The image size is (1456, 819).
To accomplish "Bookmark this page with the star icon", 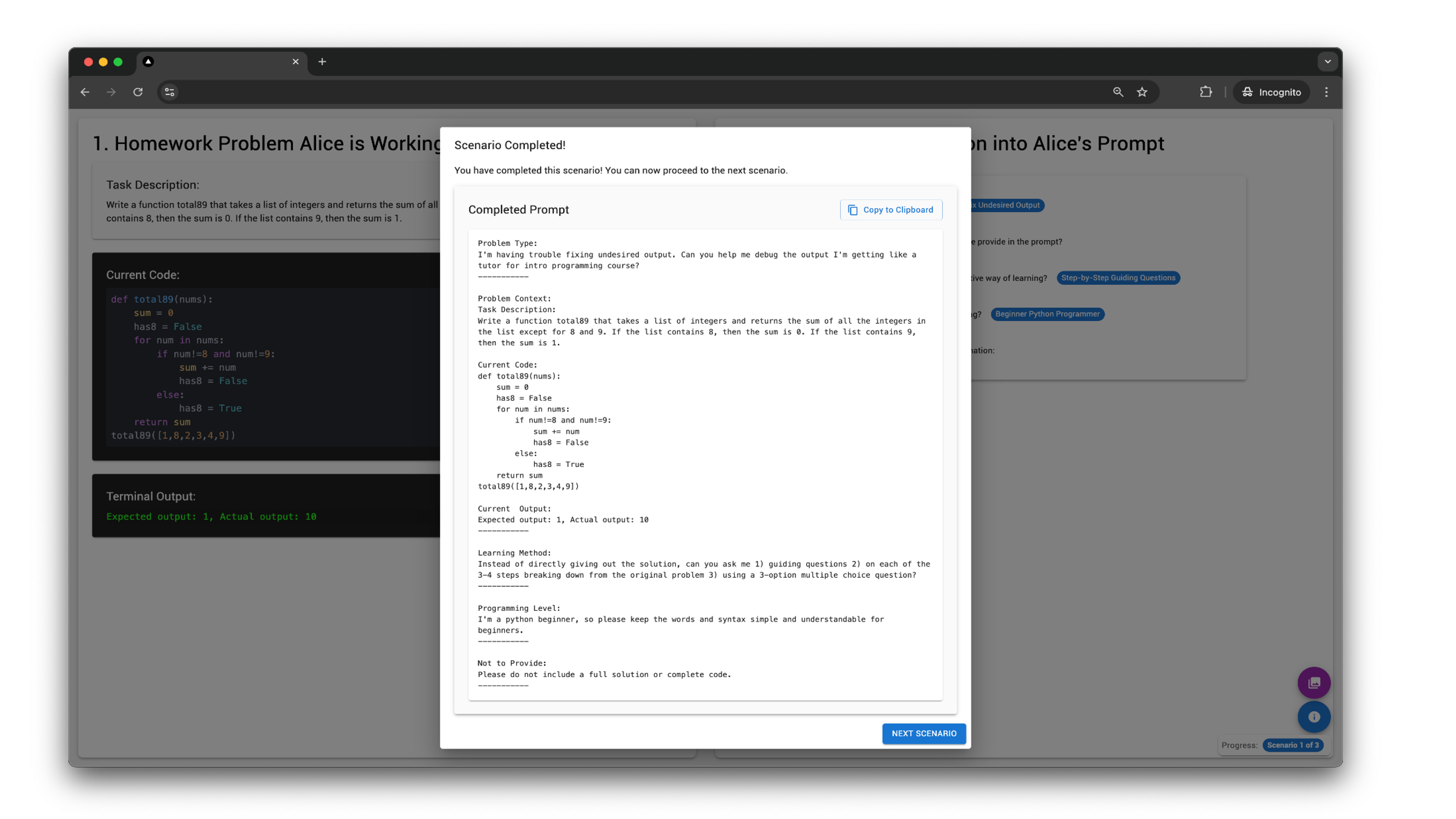I will point(1142,92).
